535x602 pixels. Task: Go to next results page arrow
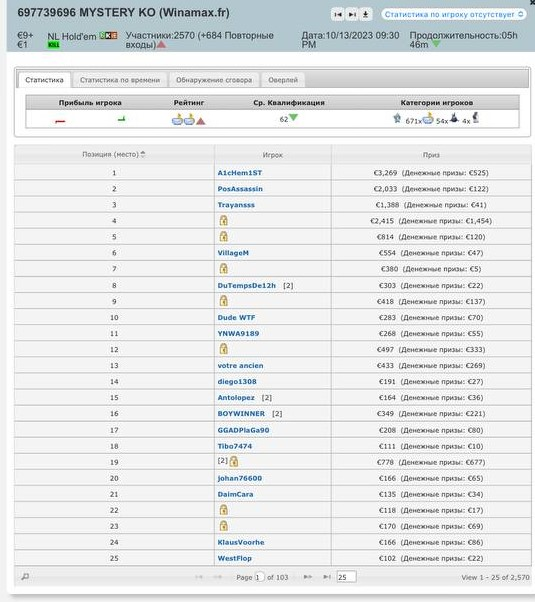pos(308,577)
